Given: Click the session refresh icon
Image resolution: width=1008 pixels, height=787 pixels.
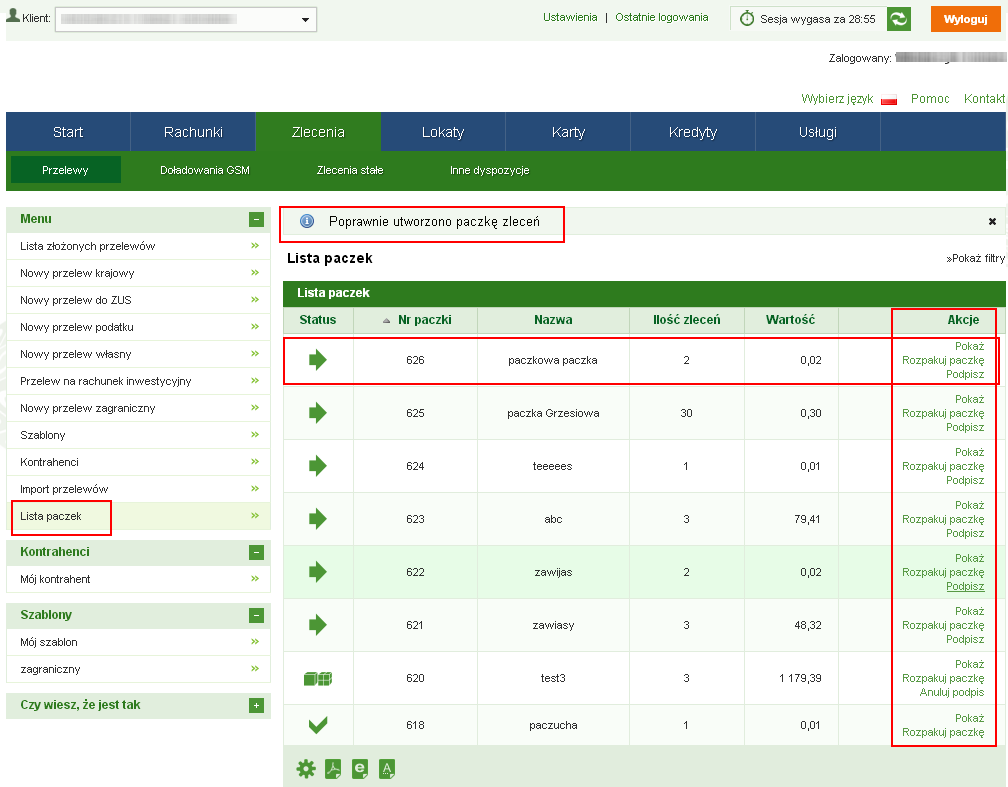Looking at the screenshot, I should 899,19.
